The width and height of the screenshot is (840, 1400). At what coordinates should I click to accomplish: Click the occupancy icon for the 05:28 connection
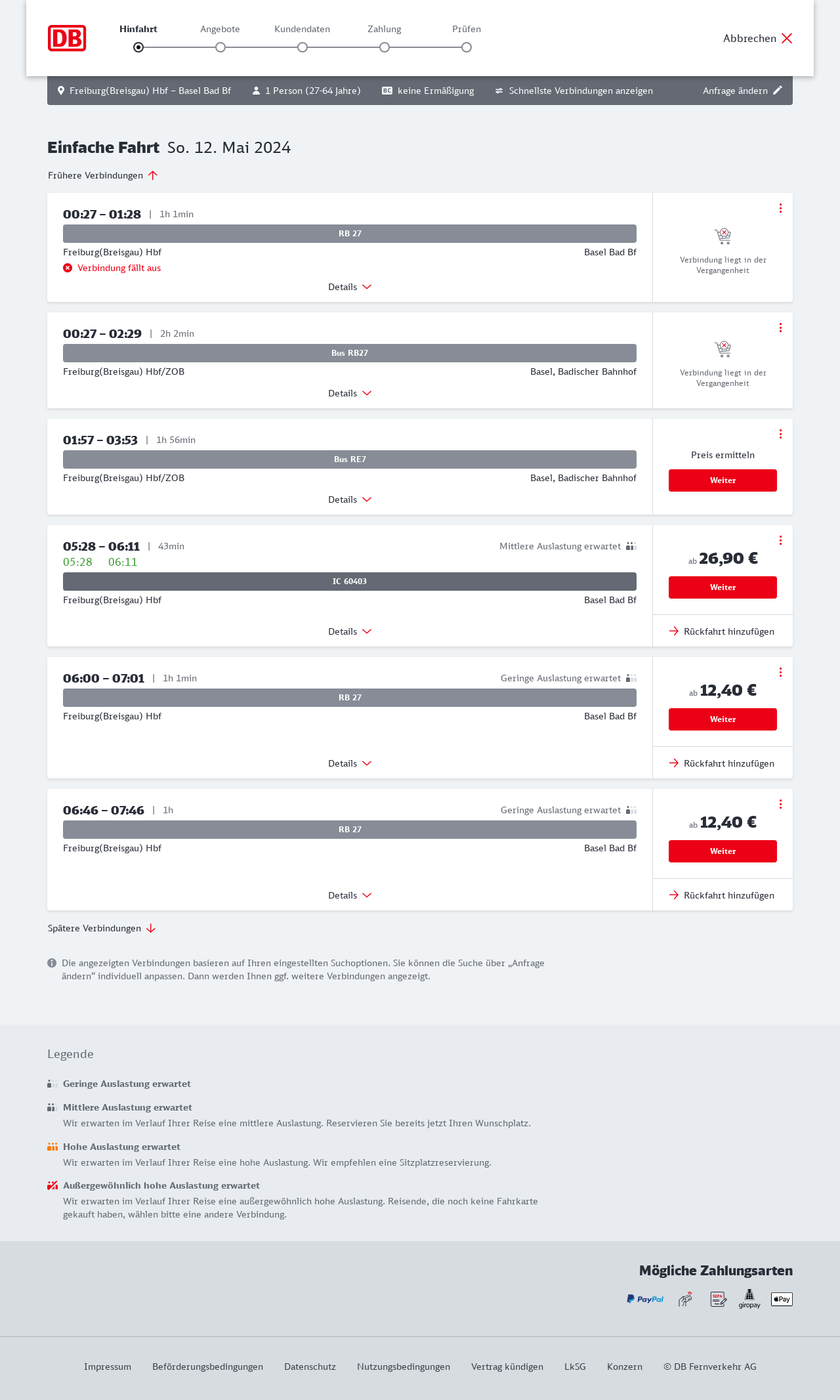(631, 546)
